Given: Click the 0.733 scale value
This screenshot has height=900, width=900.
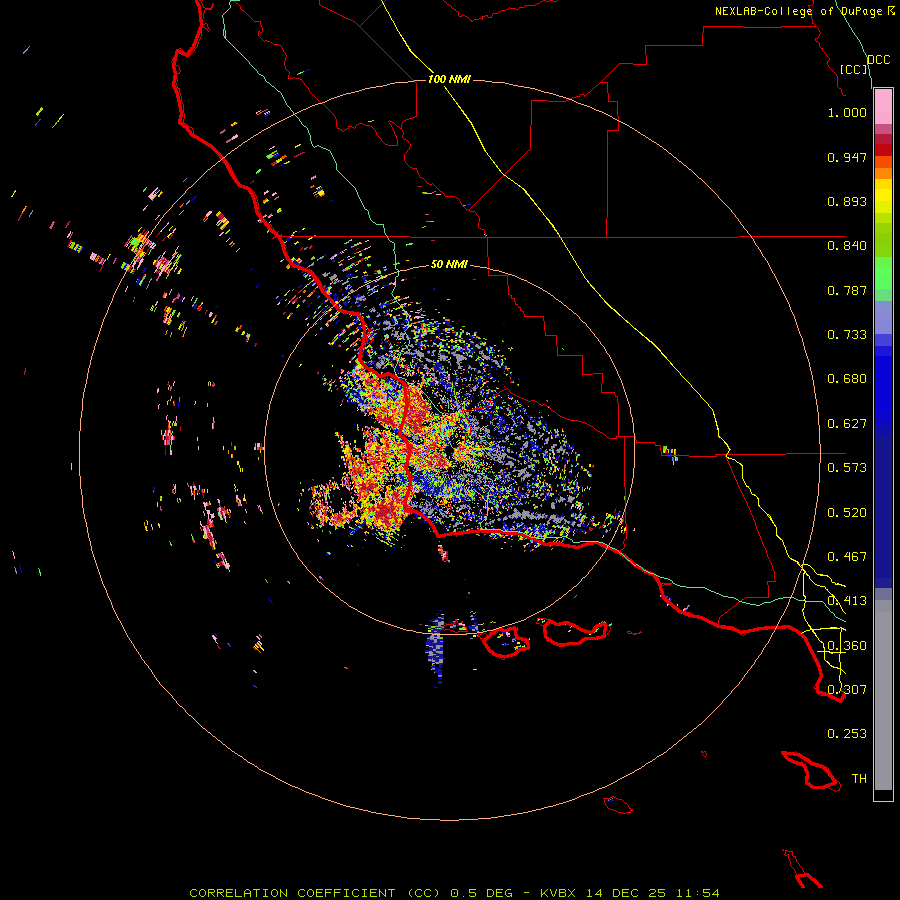Looking at the screenshot, I should pos(847,335).
